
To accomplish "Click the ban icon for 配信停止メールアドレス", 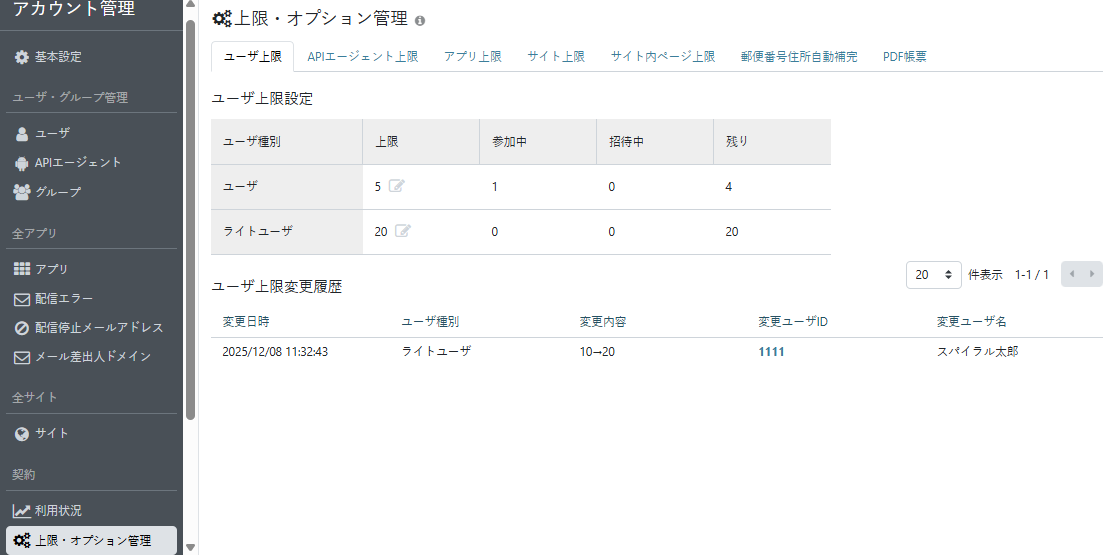I will pyautogui.click(x=22, y=328).
